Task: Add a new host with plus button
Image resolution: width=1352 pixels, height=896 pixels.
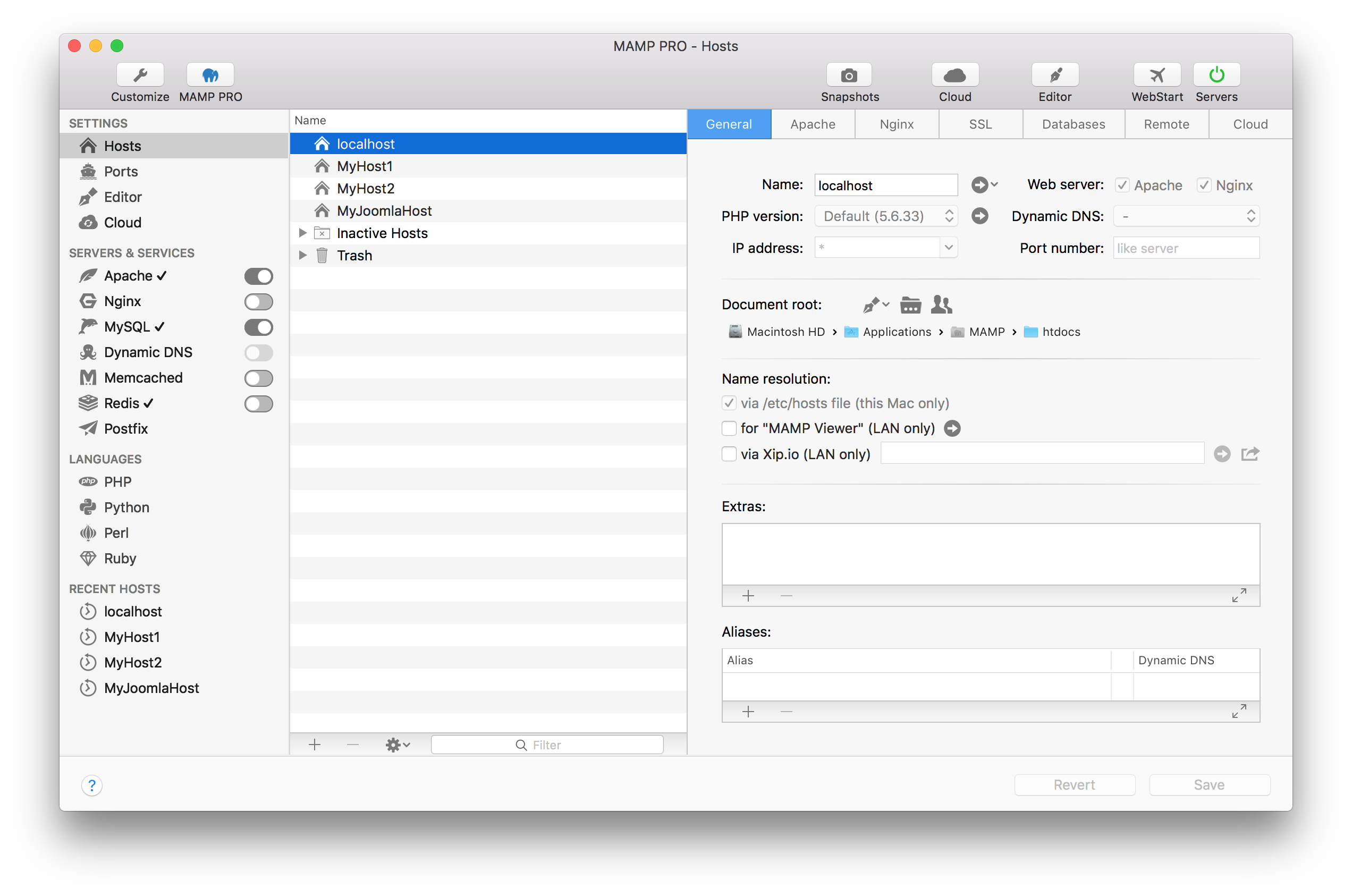Action: [x=314, y=745]
